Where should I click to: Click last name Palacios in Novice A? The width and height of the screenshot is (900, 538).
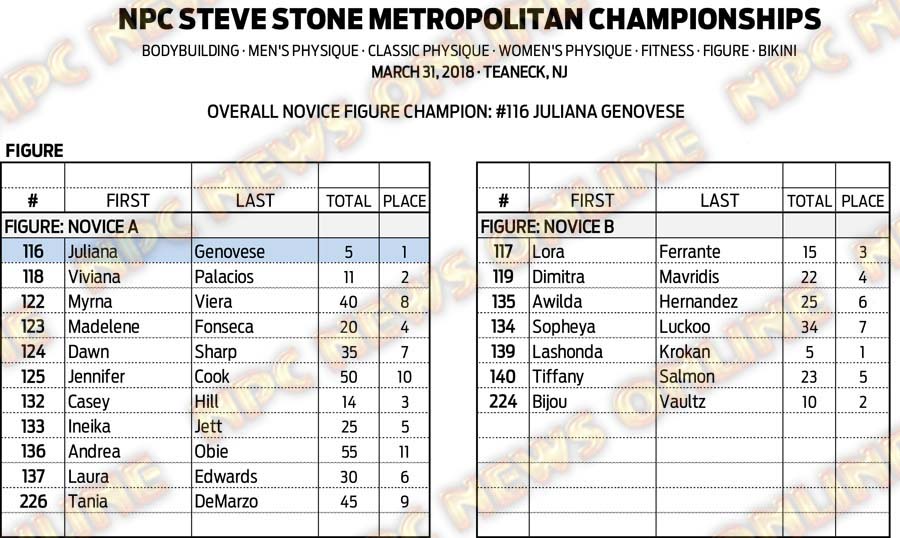[224, 277]
